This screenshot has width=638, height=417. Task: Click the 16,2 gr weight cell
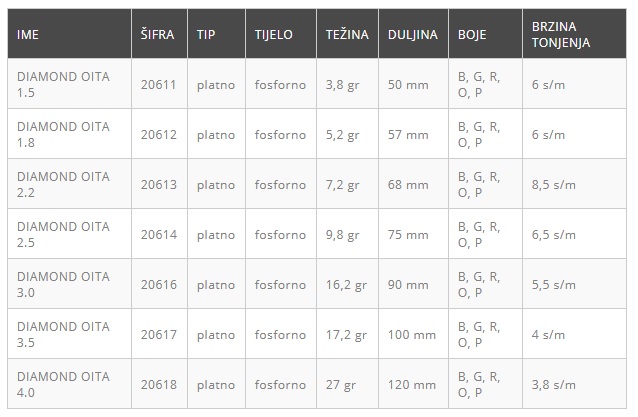pyautogui.click(x=346, y=284)
